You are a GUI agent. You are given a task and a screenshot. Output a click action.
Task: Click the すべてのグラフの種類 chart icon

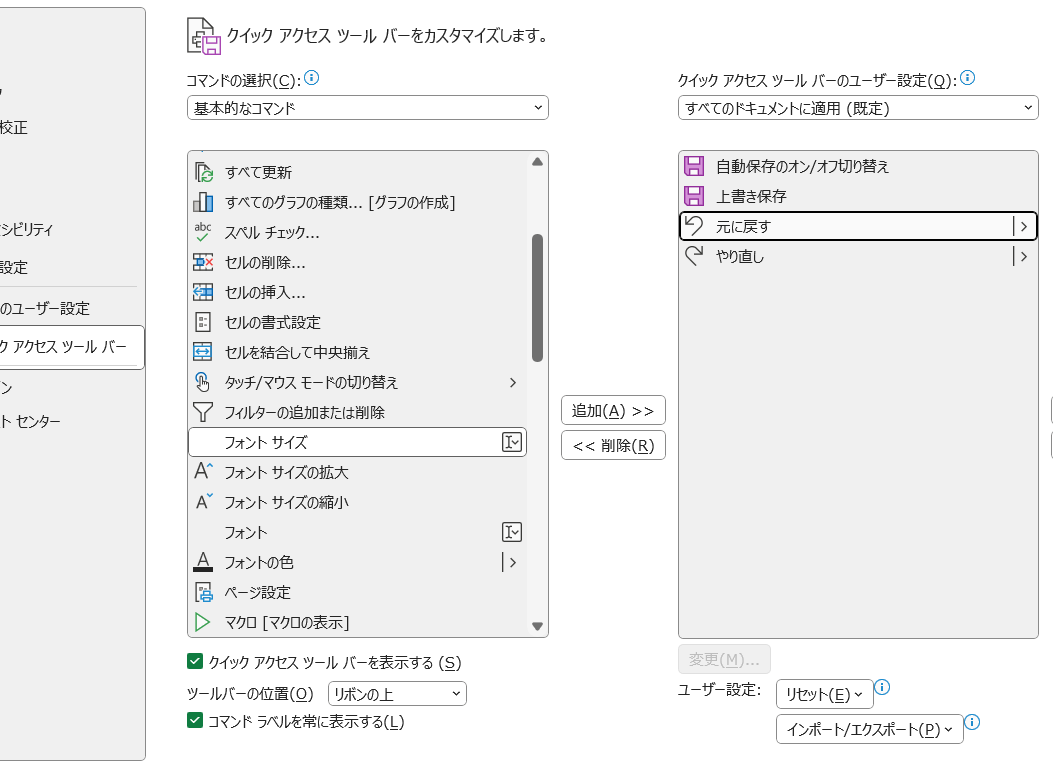[x=203, y=202]
